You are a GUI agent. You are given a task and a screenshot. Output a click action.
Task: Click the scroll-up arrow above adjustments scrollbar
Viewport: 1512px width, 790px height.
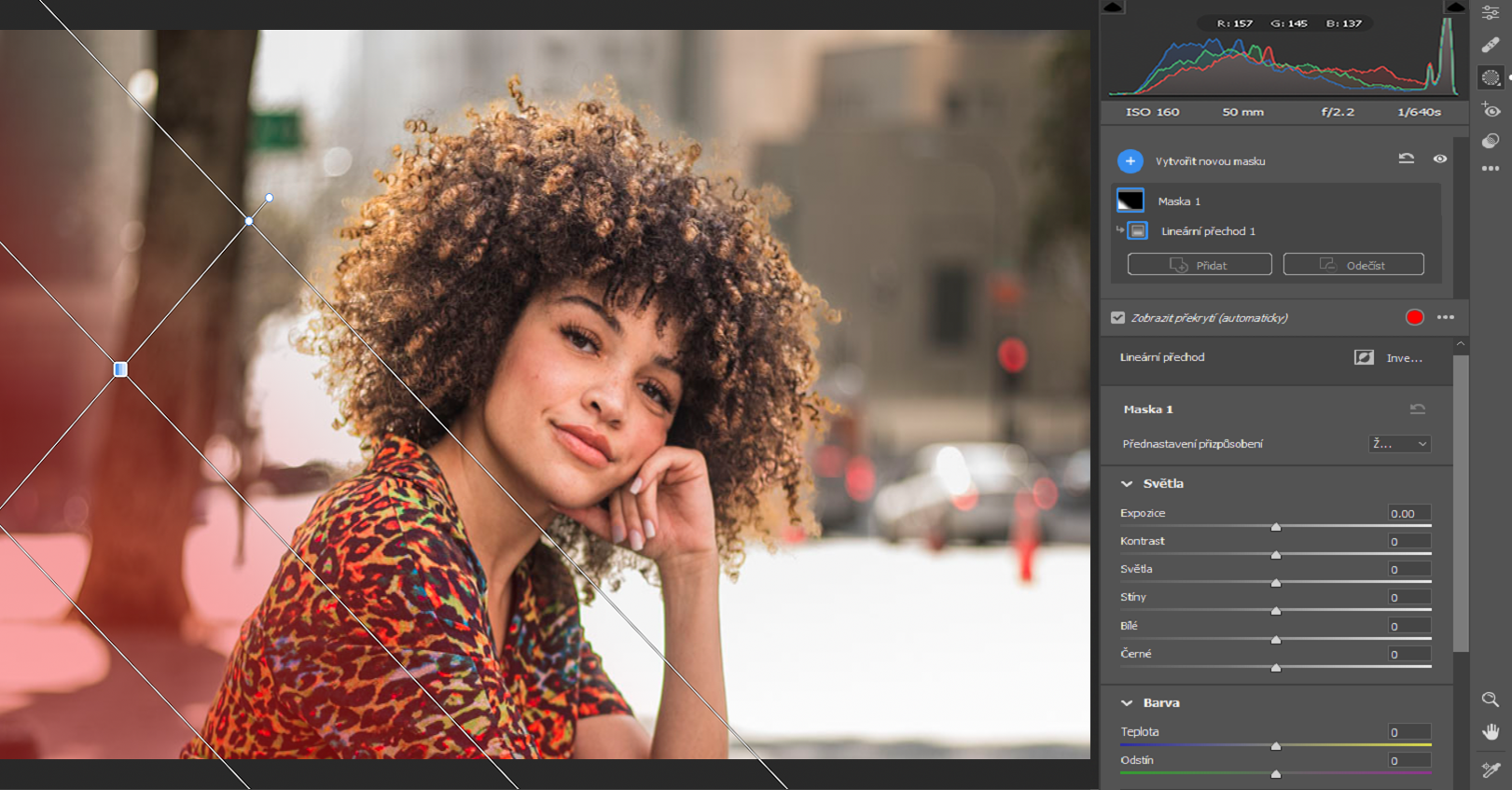[1461, 344]
